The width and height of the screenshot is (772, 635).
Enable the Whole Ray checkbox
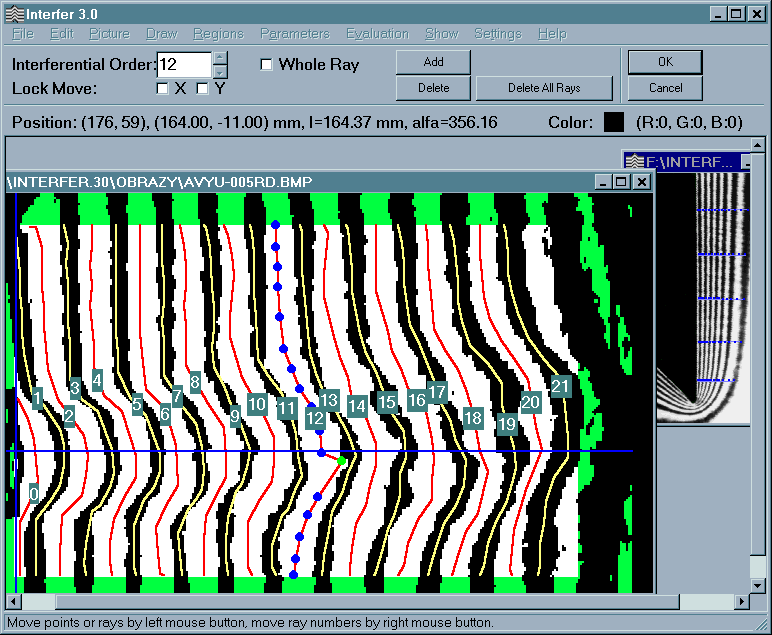[266, 65]
